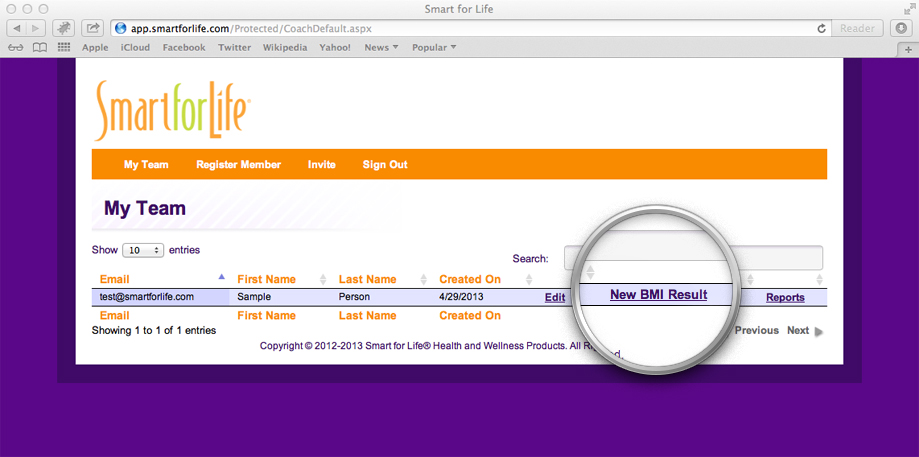919x457 pixels.
Task: Click the Search input field
Action: (693, 258)
